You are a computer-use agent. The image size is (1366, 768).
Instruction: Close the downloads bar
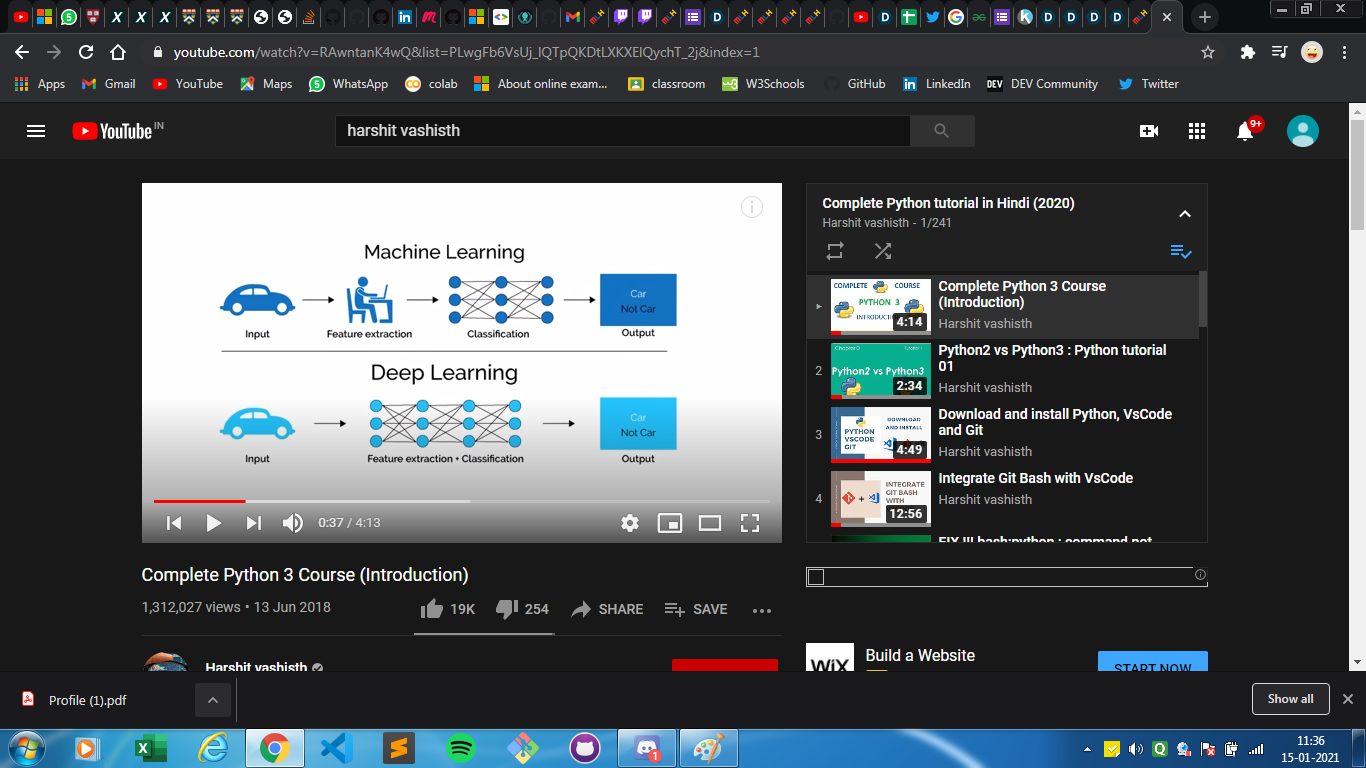pos(1347,699)
